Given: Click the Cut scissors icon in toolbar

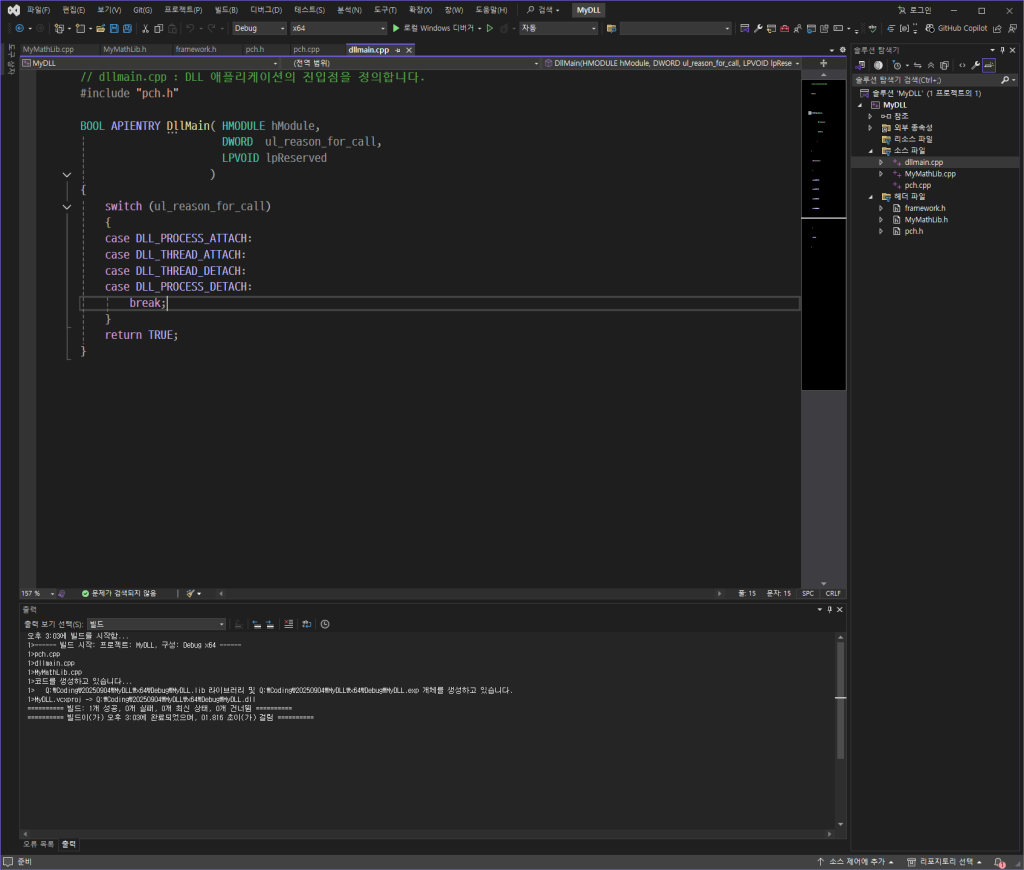Looking at the screenshot, I should pyautogui.click(x=145, y=28).
